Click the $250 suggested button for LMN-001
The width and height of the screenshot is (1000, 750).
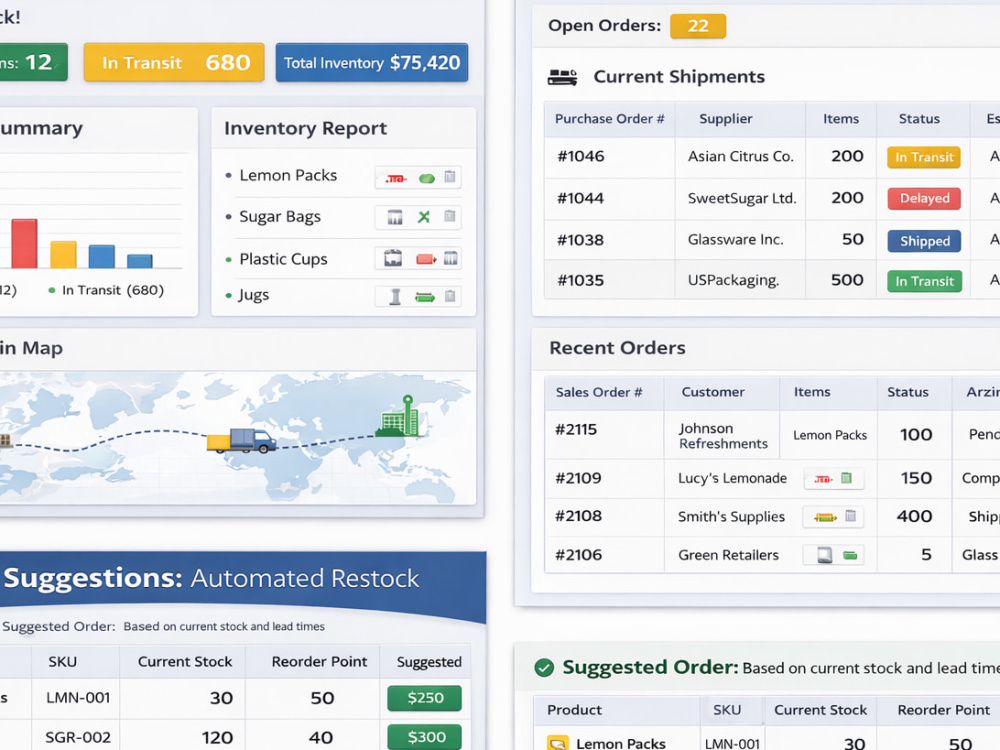point(425,698)
